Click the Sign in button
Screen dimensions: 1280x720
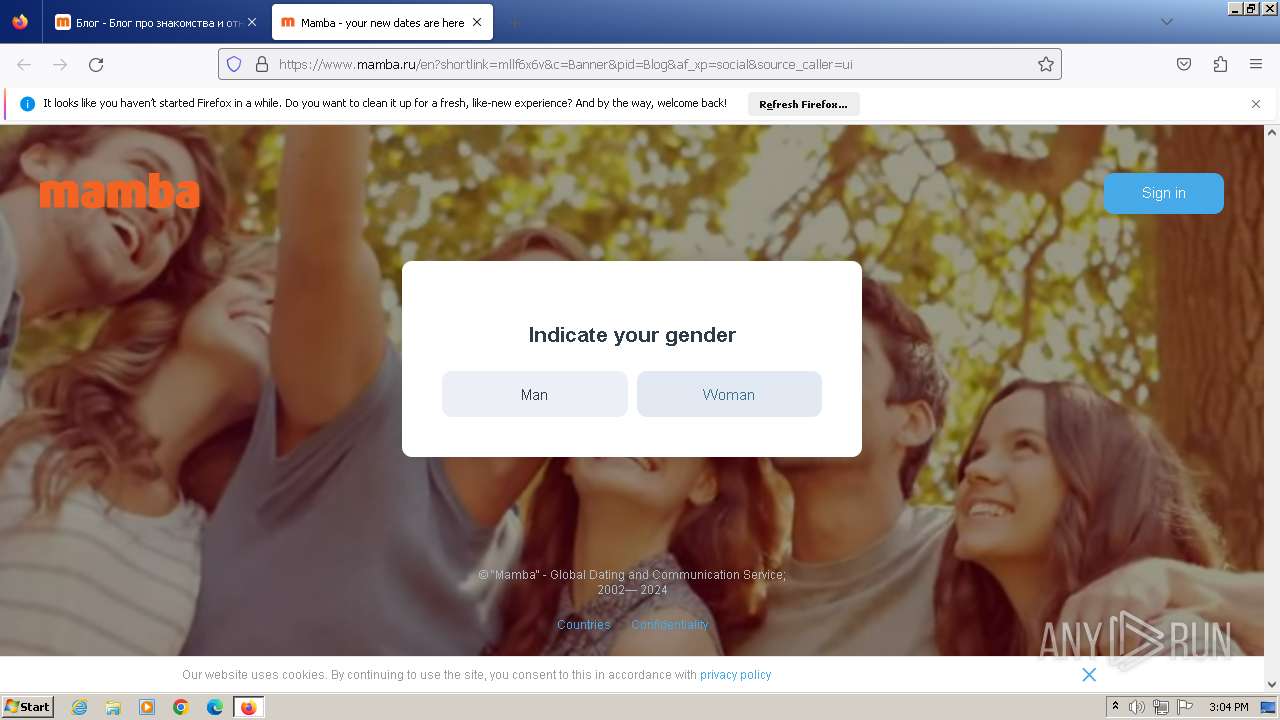[1163, 193]
